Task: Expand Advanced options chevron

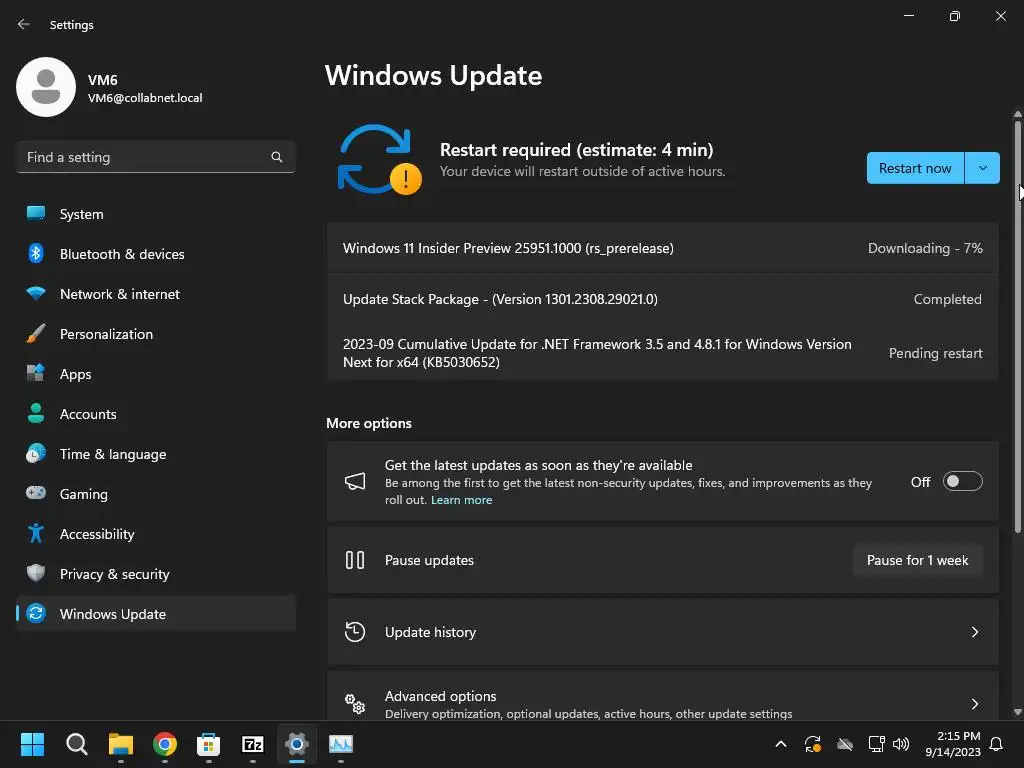Action: 974,704
